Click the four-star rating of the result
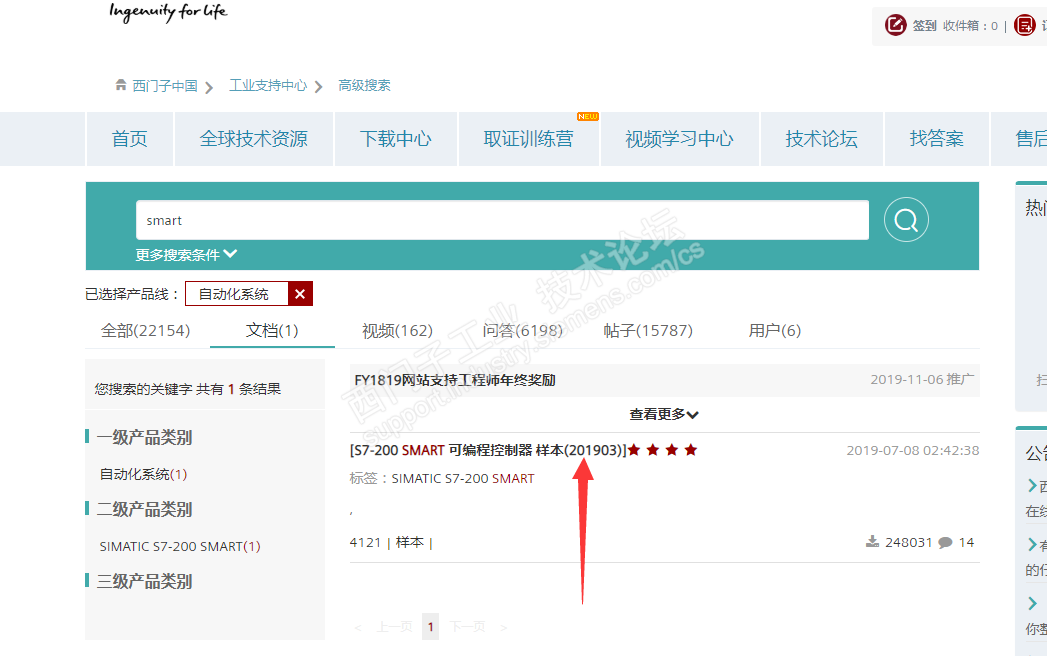This screenshot has width=1047, height=656. tap(662, 450)
